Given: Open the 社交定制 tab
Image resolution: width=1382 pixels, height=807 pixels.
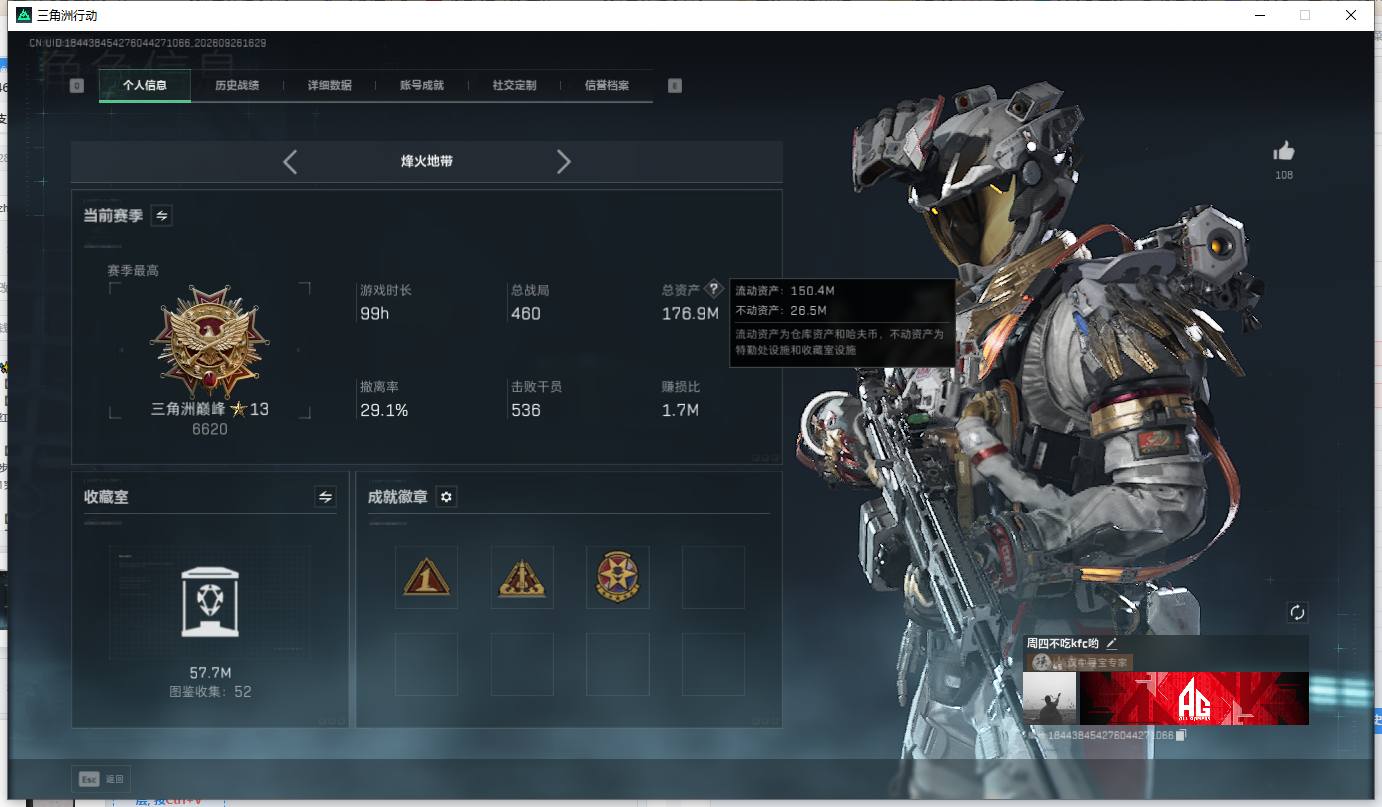Looking at the screenshot, I should 514,86.
